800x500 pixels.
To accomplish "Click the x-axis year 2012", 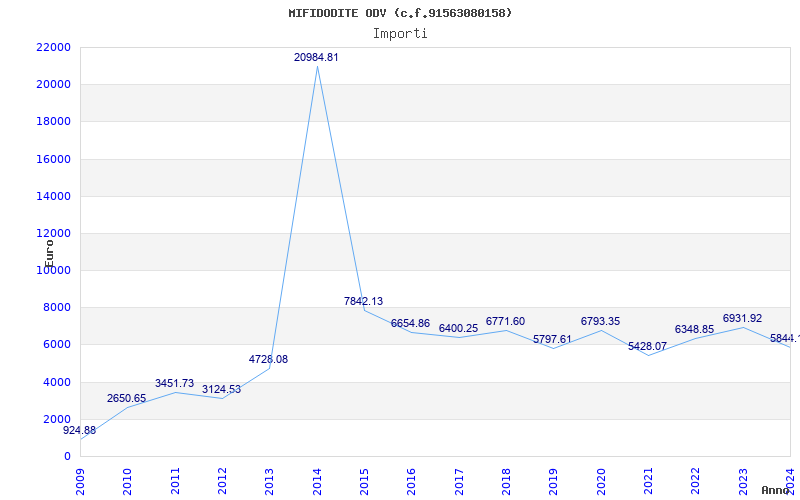I will 222,482.
